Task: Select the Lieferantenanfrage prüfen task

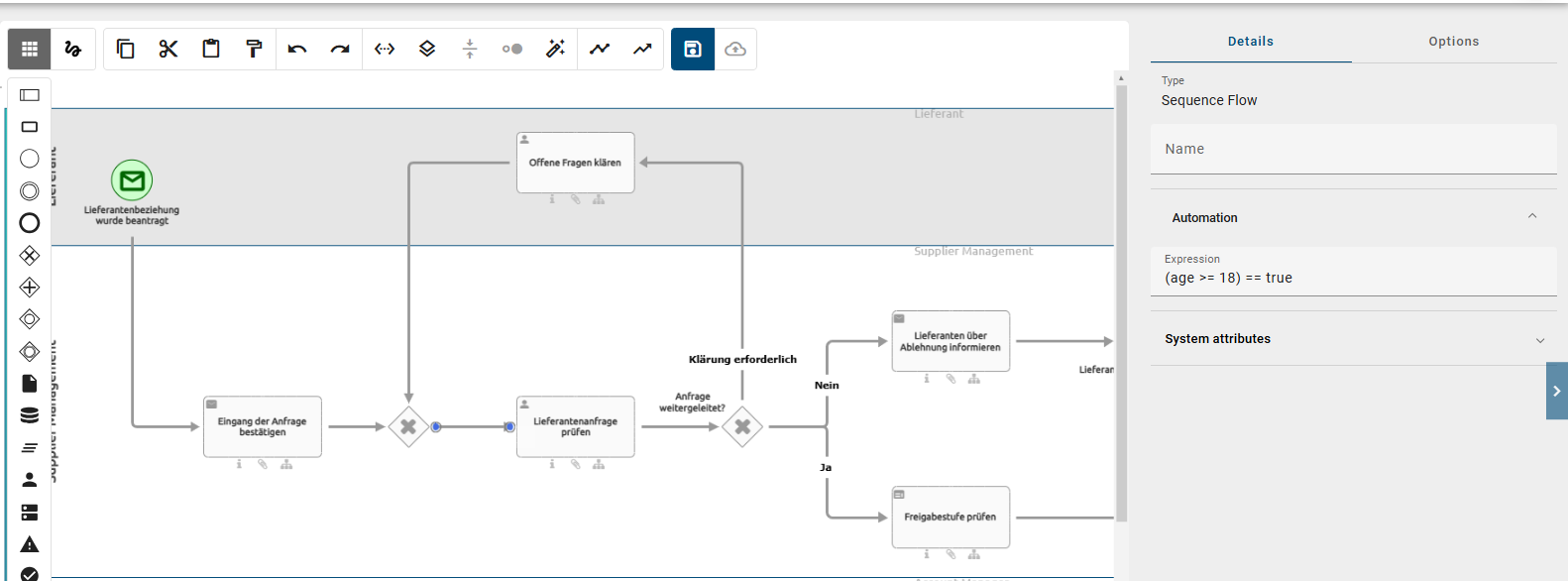Action: tap(575, 426)
